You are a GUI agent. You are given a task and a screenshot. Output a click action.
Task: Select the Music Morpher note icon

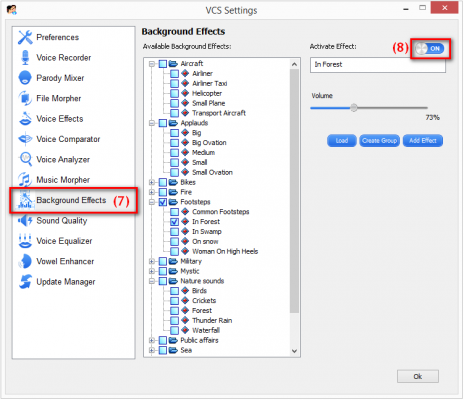pyautogui.click(x=25, y=180)
